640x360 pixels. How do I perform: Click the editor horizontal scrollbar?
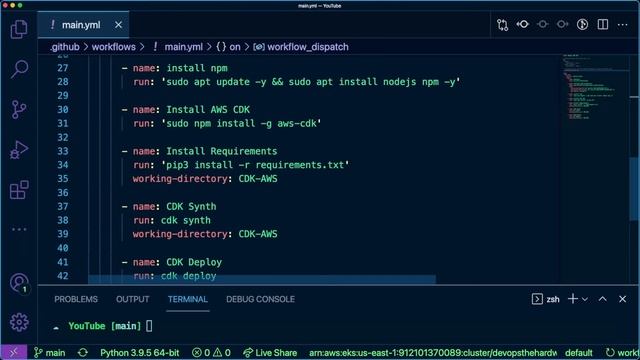[262, 280]
